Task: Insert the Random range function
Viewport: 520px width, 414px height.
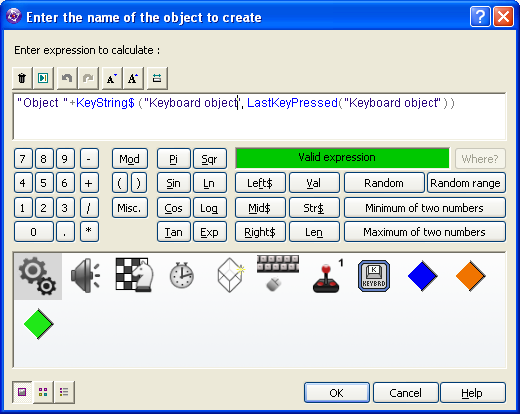Action: tap(466, 183)
